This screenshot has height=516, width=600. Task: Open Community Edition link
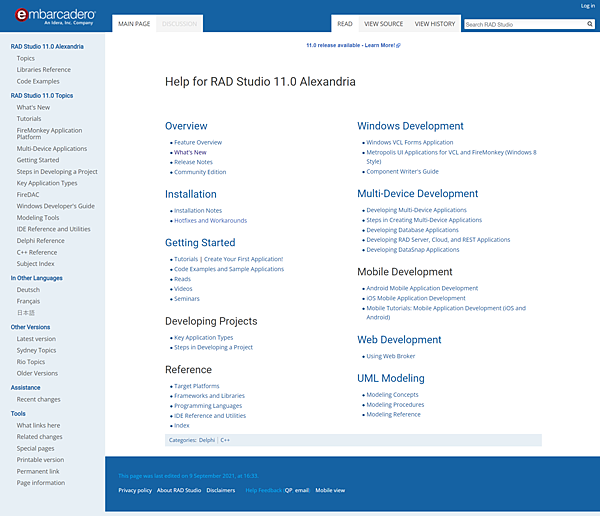point(200,172)
